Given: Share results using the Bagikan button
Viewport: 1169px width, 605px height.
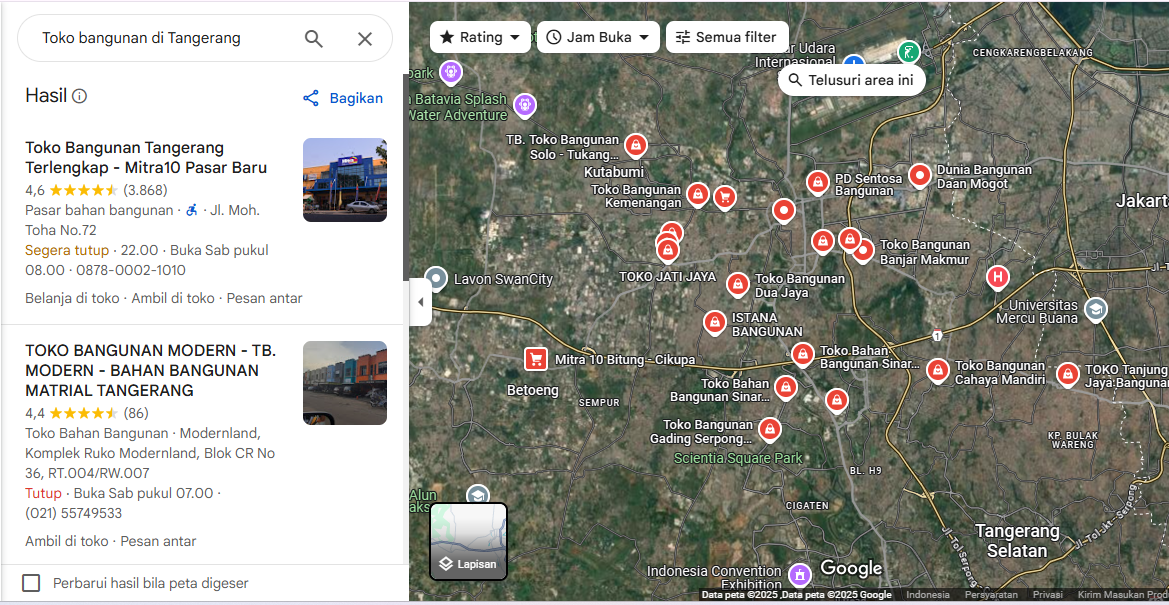Looking at the screenshot, I should coord(343,98).
